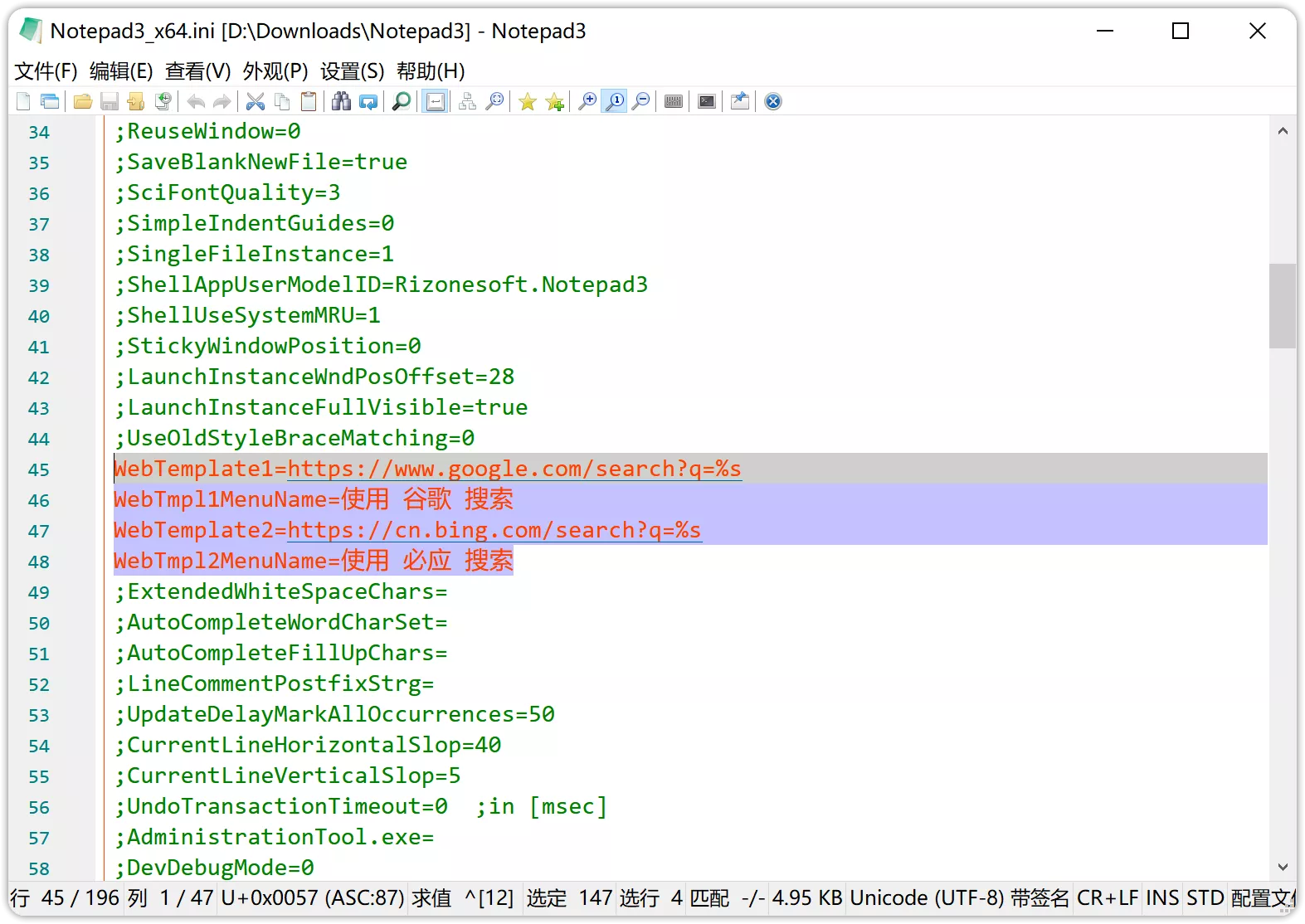The height and width of the screenshot is (924, 1305).
Task: Add to favorites with star-plus icon
Action: (555, 101)
